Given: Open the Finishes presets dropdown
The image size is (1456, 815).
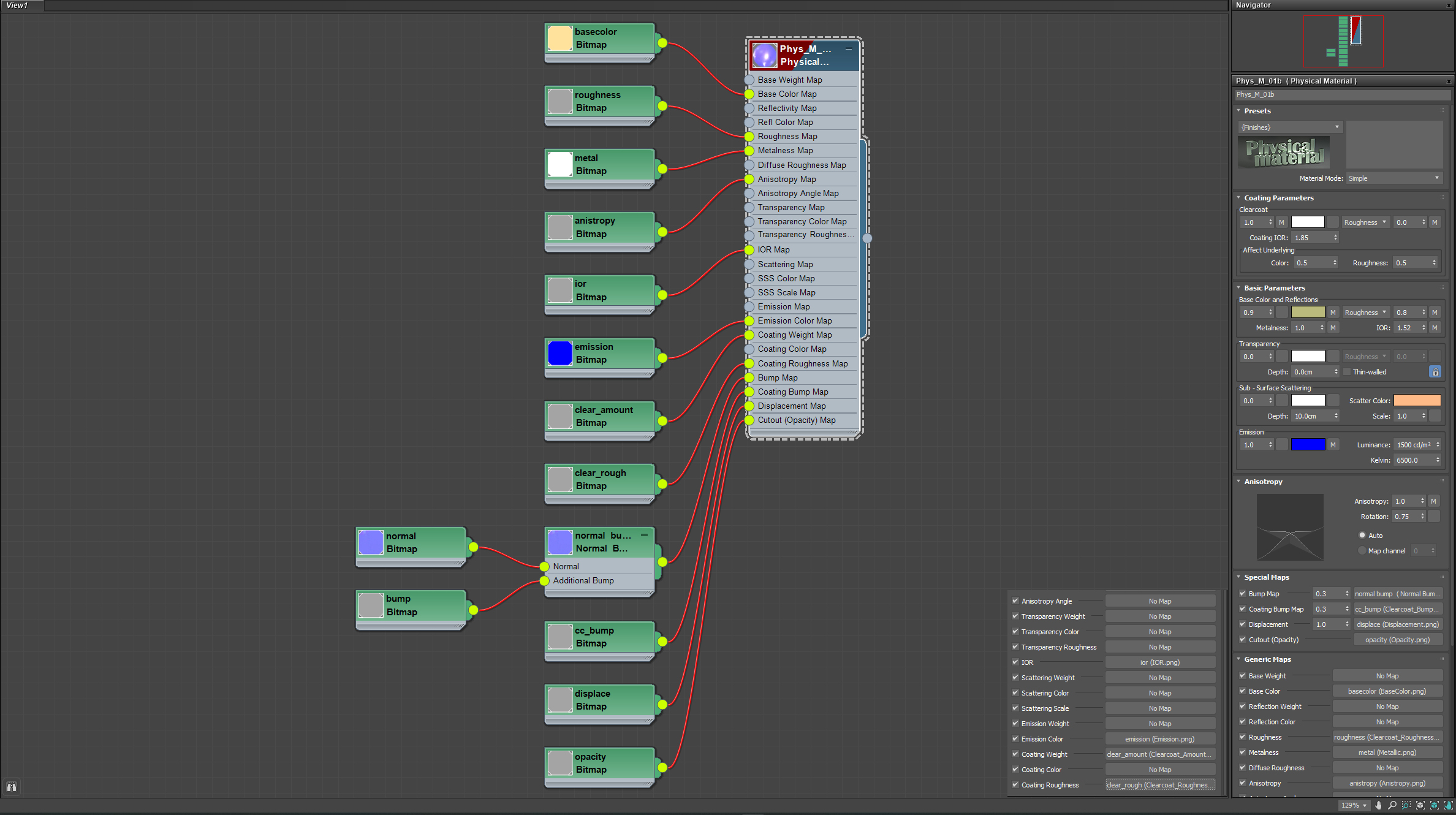Looking at the screenshot, I should coord(1290,127).
